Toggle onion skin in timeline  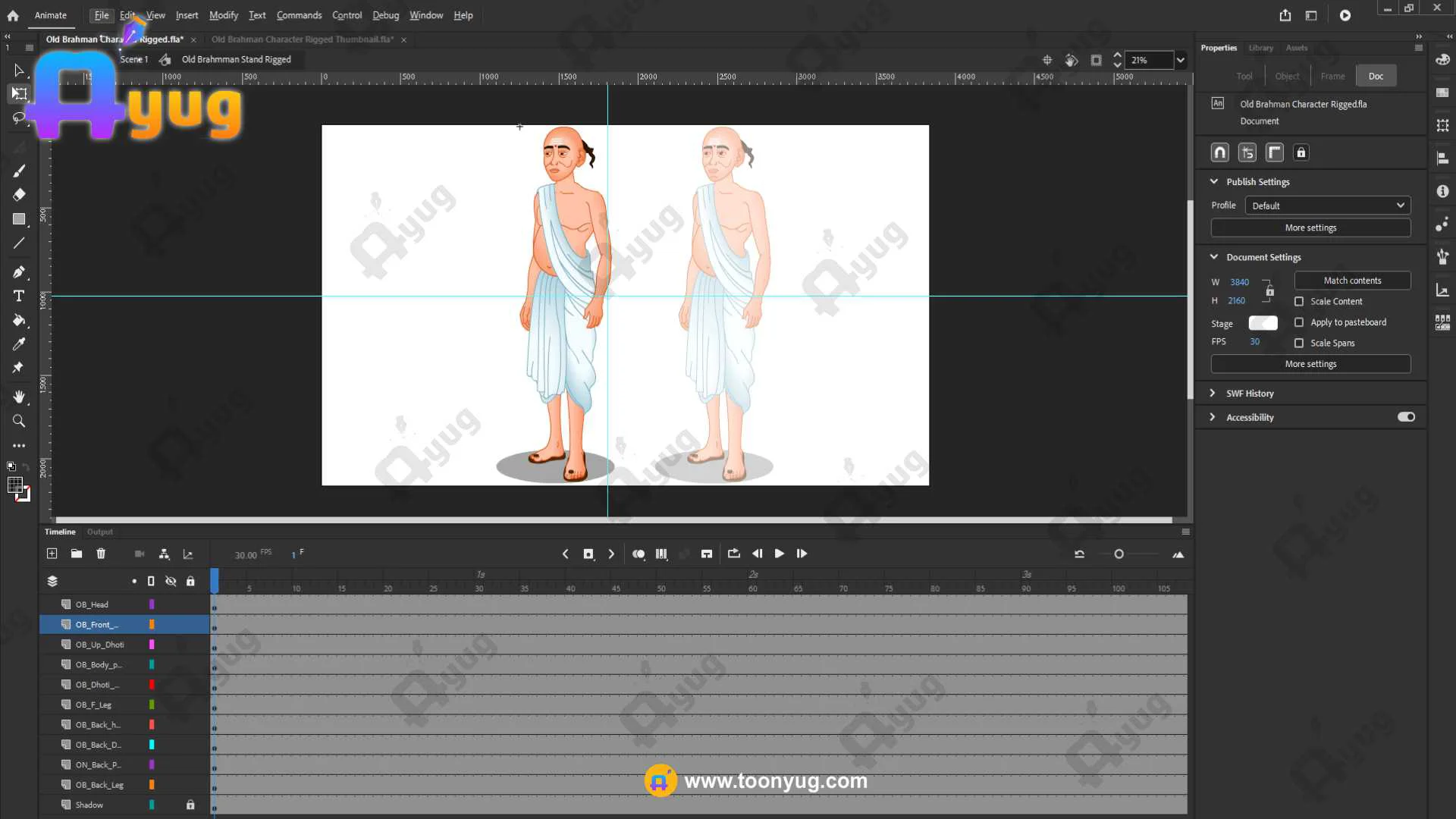coord(639,554)
